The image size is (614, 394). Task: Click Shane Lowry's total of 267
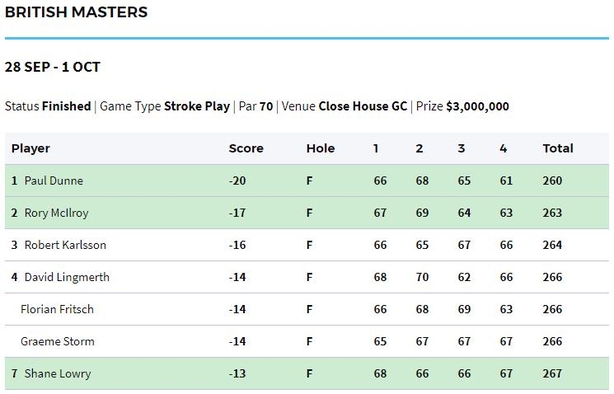tap(552, 373)
